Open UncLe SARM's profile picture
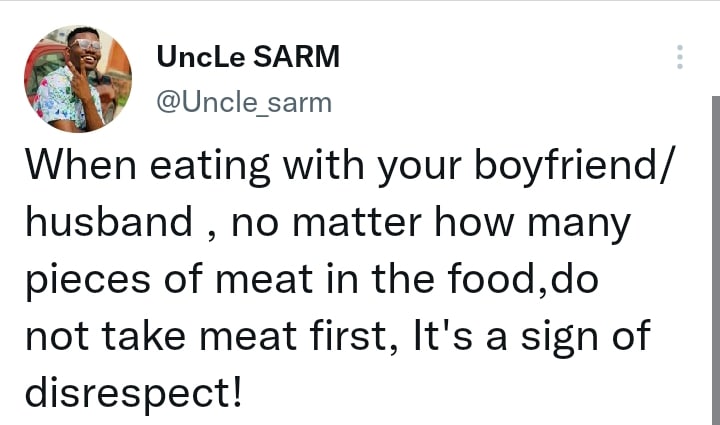 tap(77, 79)
